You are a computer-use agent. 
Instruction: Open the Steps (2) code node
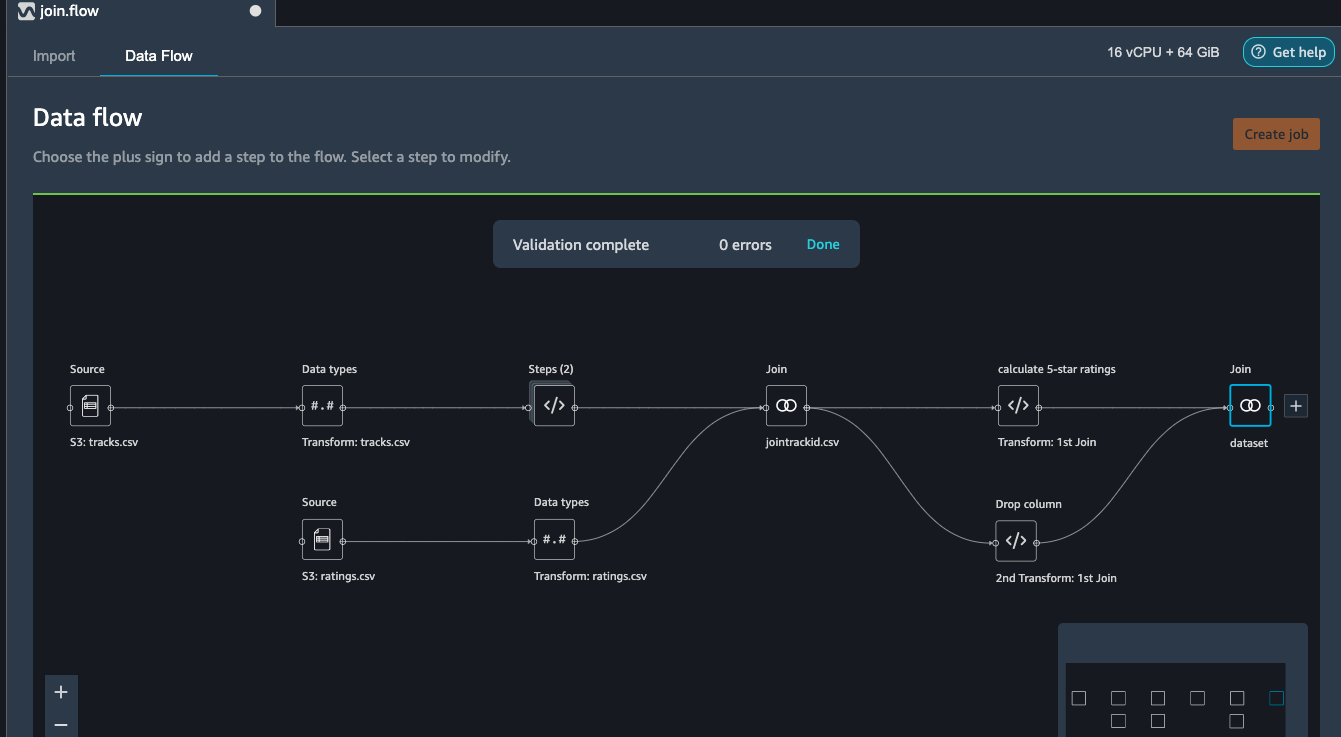pos(554,406)
